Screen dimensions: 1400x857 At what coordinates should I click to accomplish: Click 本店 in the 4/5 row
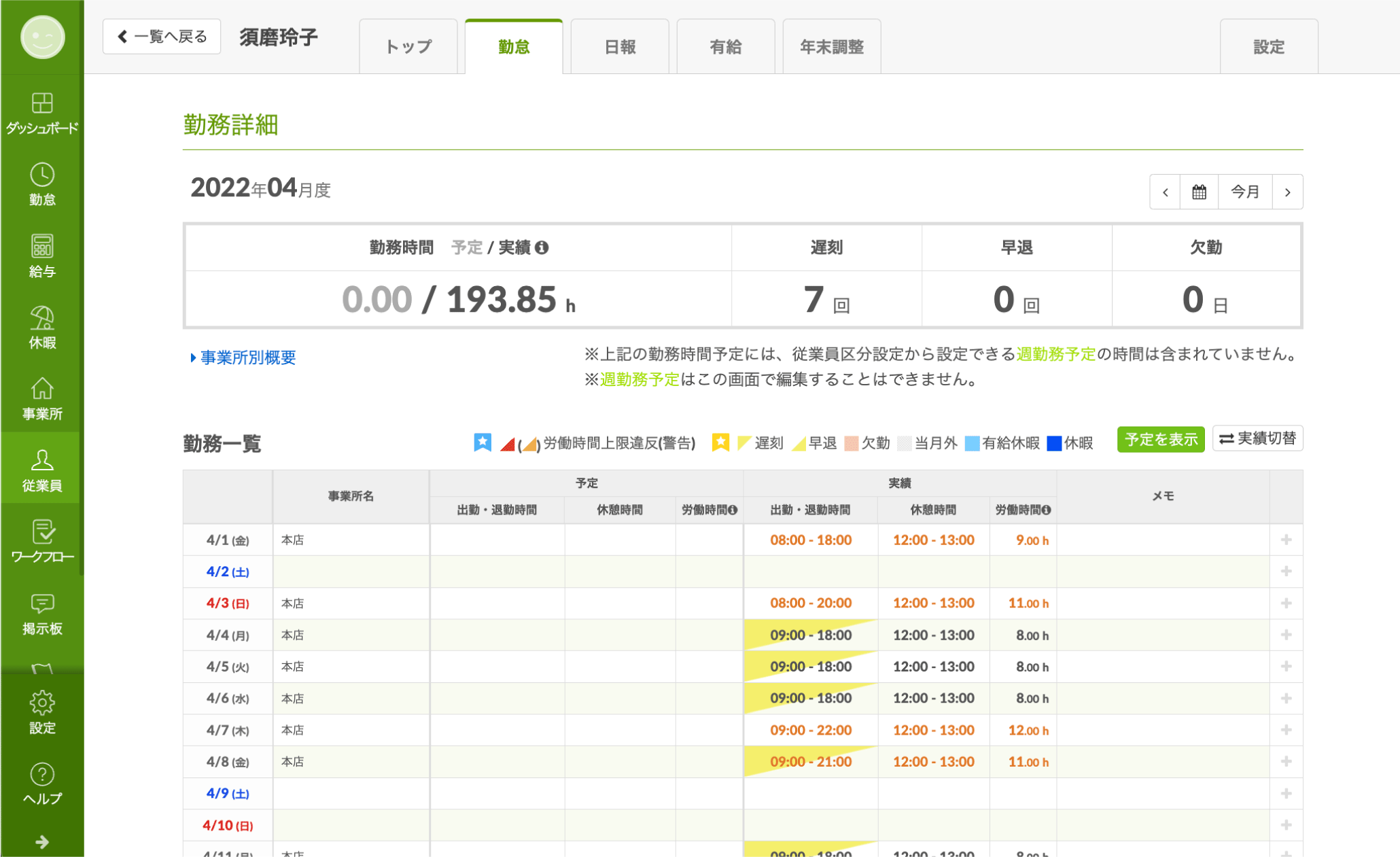[x=293, y=667]
